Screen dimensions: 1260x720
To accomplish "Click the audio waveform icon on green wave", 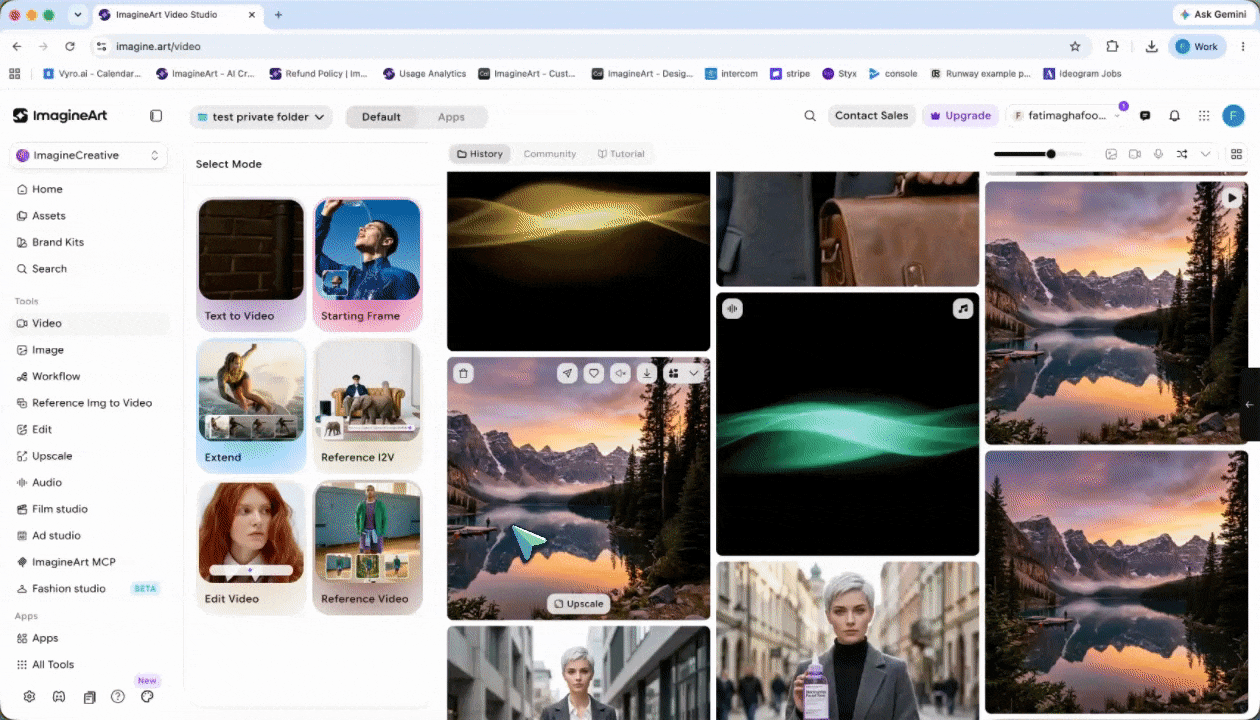I will tap(732, 309).
